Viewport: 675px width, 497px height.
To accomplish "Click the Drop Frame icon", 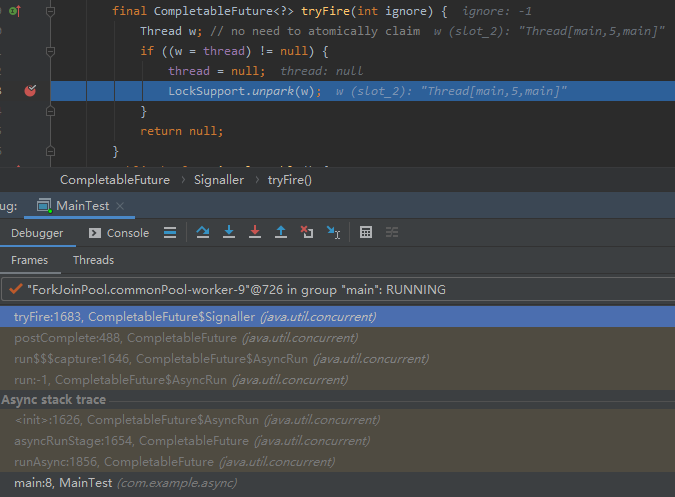I will coord(307,232).
